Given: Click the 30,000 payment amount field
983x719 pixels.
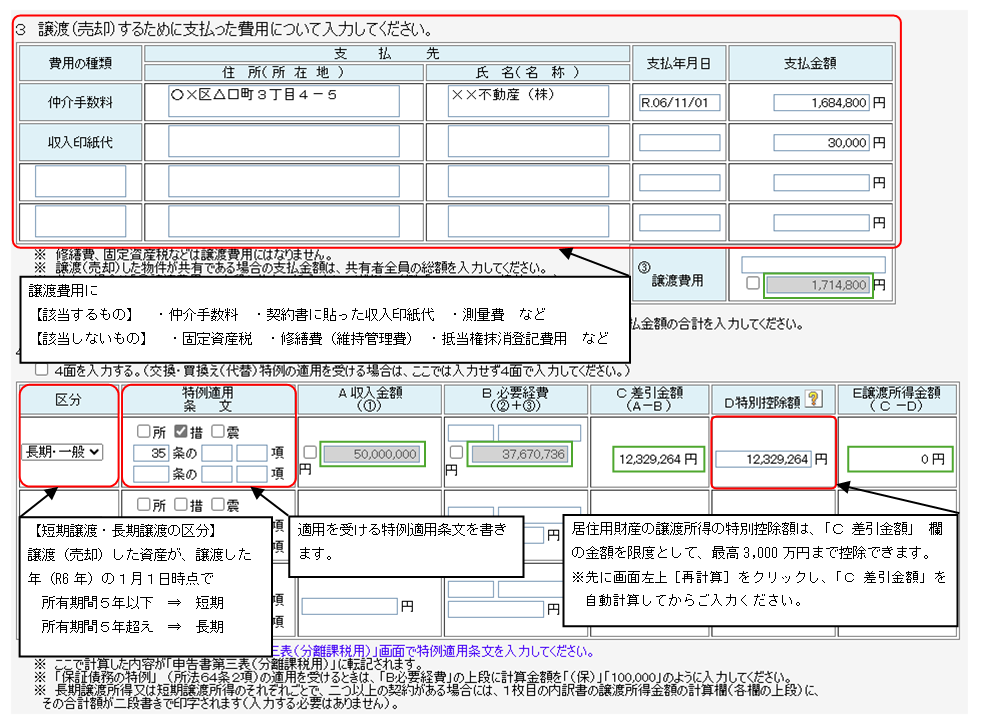Looking at the screenshot, I should [x=821, y=143].
